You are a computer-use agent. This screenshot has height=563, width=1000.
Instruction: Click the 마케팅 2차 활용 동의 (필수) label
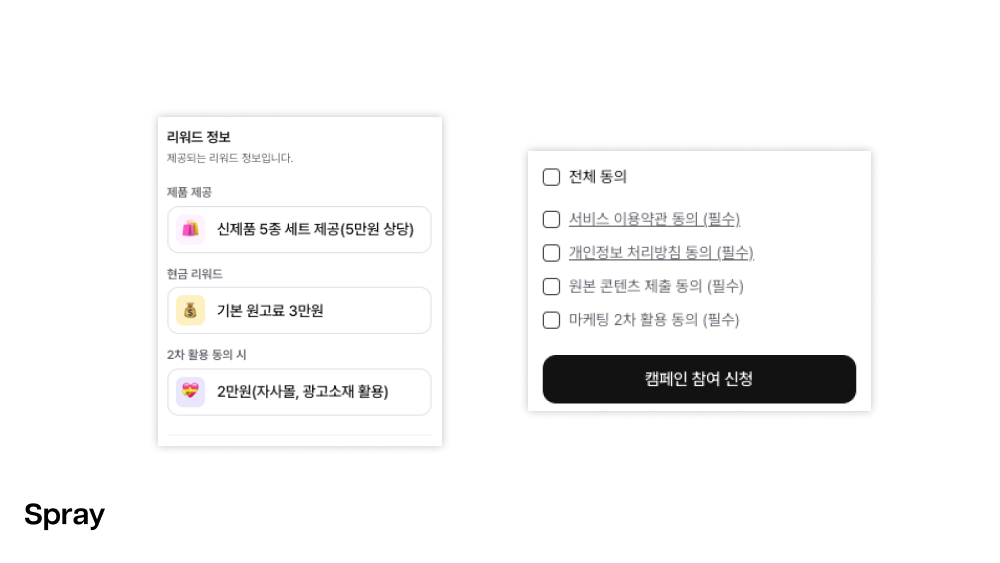654,320
